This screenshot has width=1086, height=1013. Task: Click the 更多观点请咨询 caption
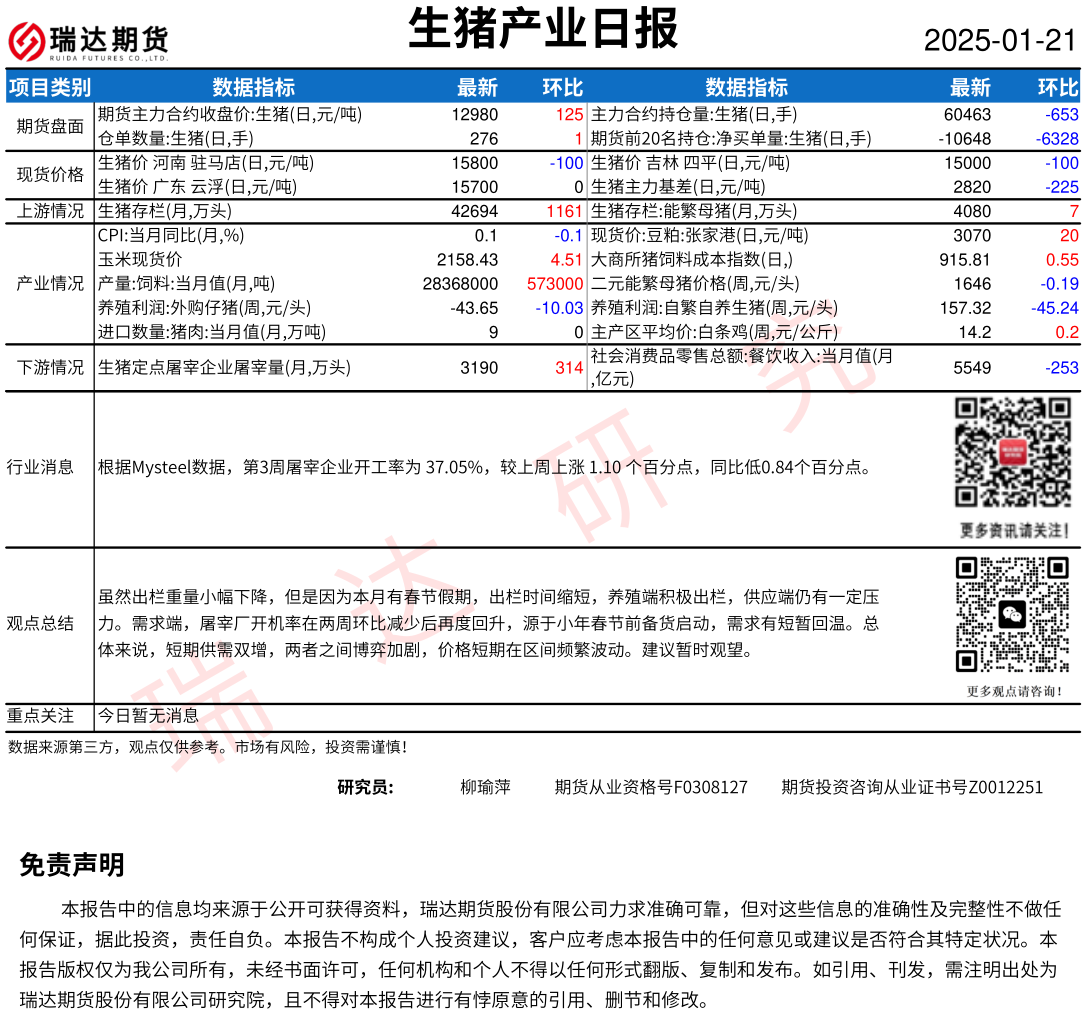click(x=1013, y=690)
